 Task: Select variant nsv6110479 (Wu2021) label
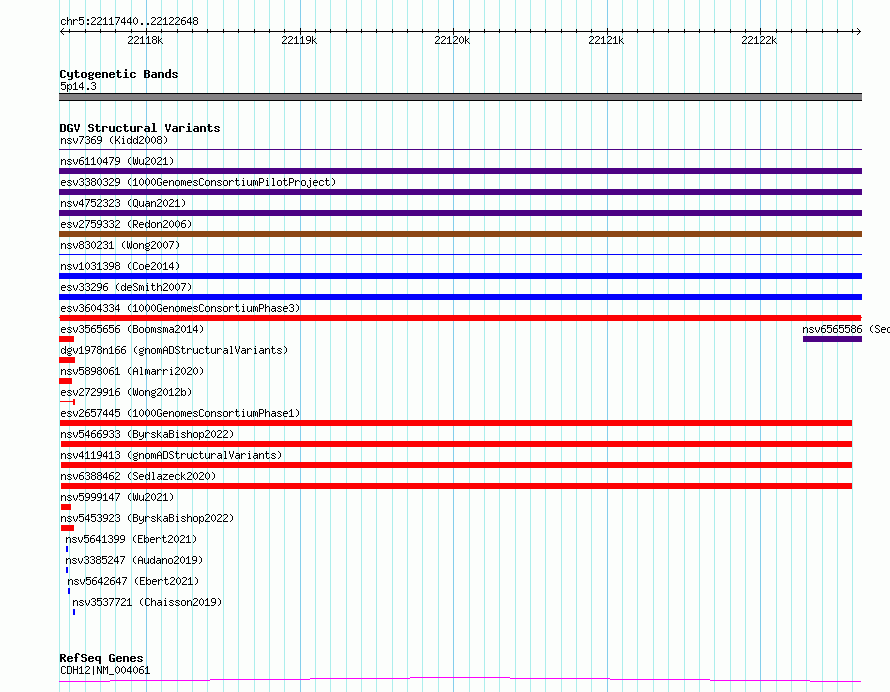(x=117, y=161)
